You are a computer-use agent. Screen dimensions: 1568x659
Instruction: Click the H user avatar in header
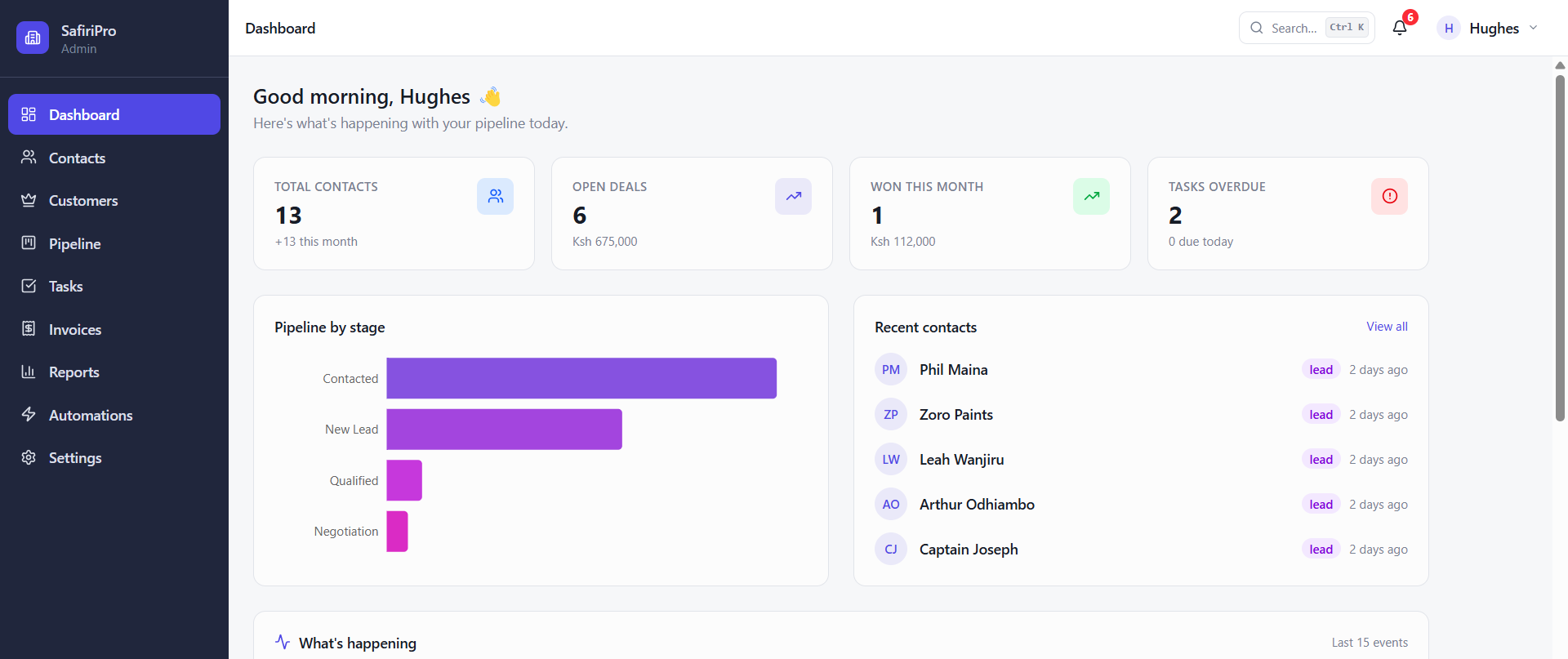pyautogui.click(x=1449, y=28)
